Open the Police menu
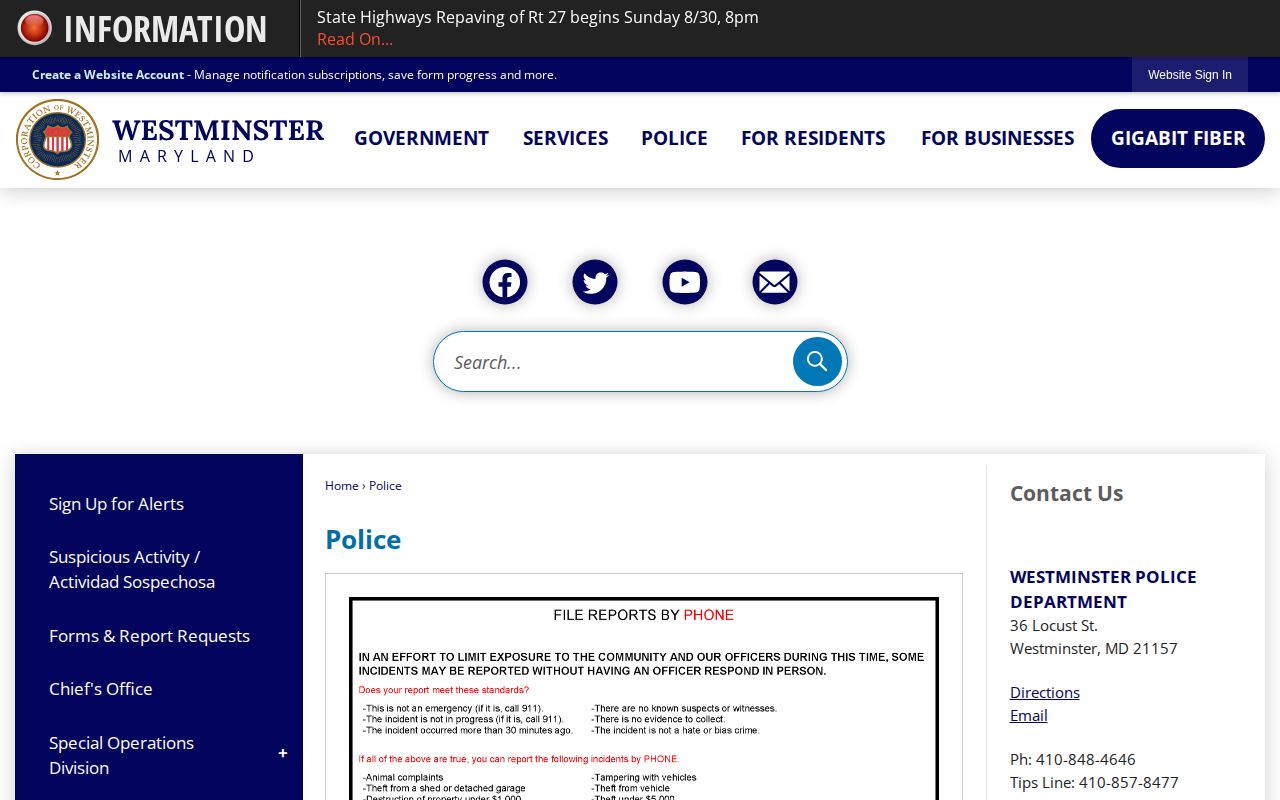This screenshot has width=1280, height=800. (674, 138)
